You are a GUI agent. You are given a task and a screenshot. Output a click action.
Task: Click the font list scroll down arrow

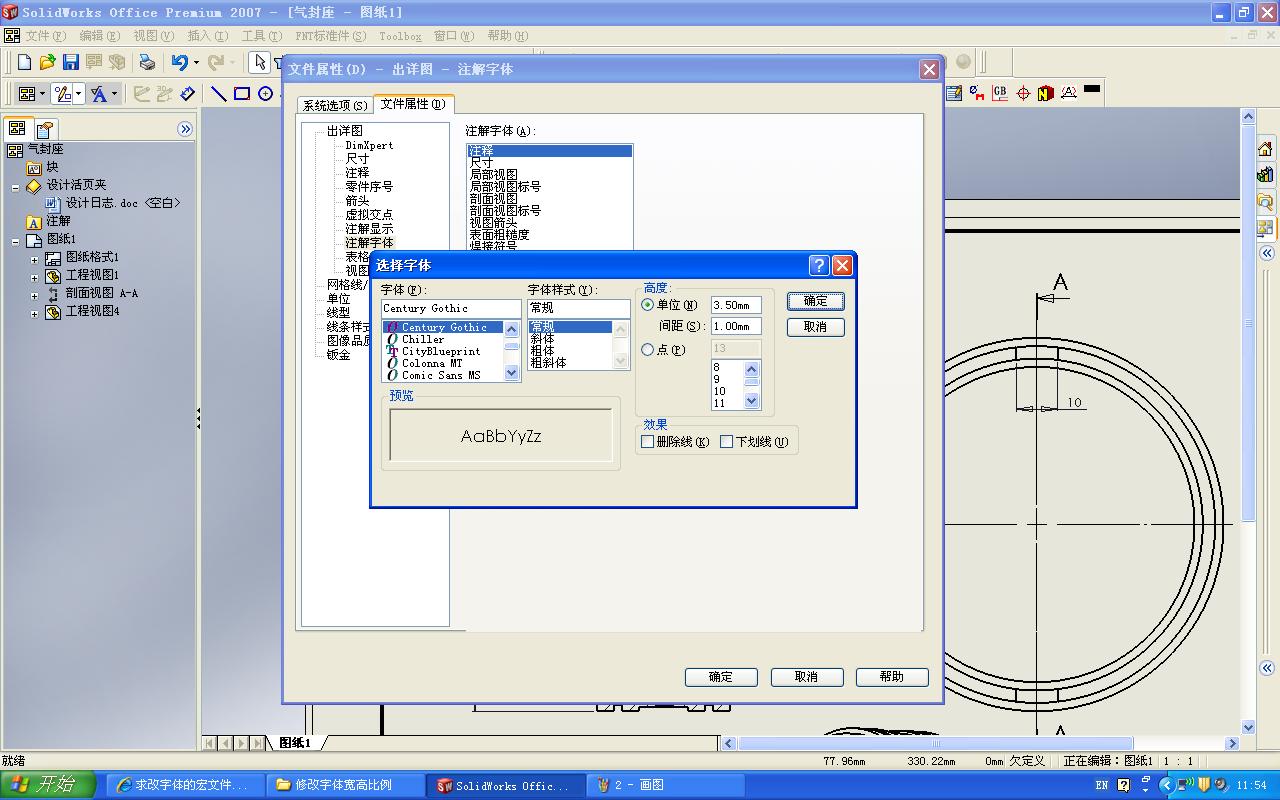pos(512,373)
